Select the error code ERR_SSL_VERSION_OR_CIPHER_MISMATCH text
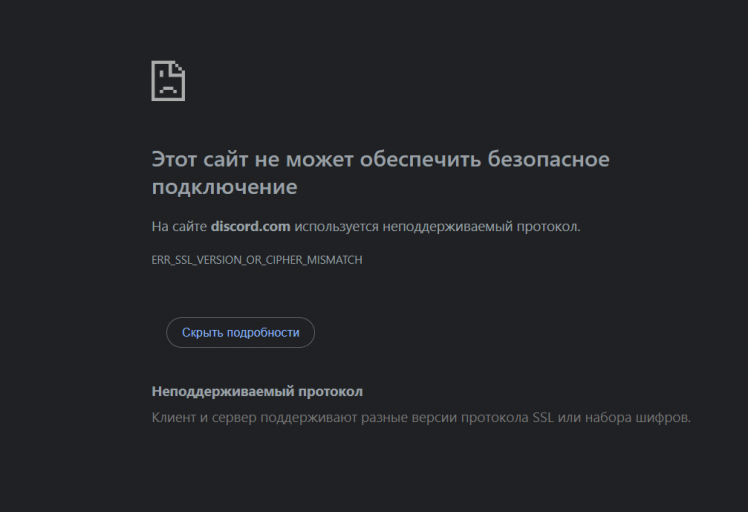Screen dimensions: 748x512 click(x=257, y=260)
